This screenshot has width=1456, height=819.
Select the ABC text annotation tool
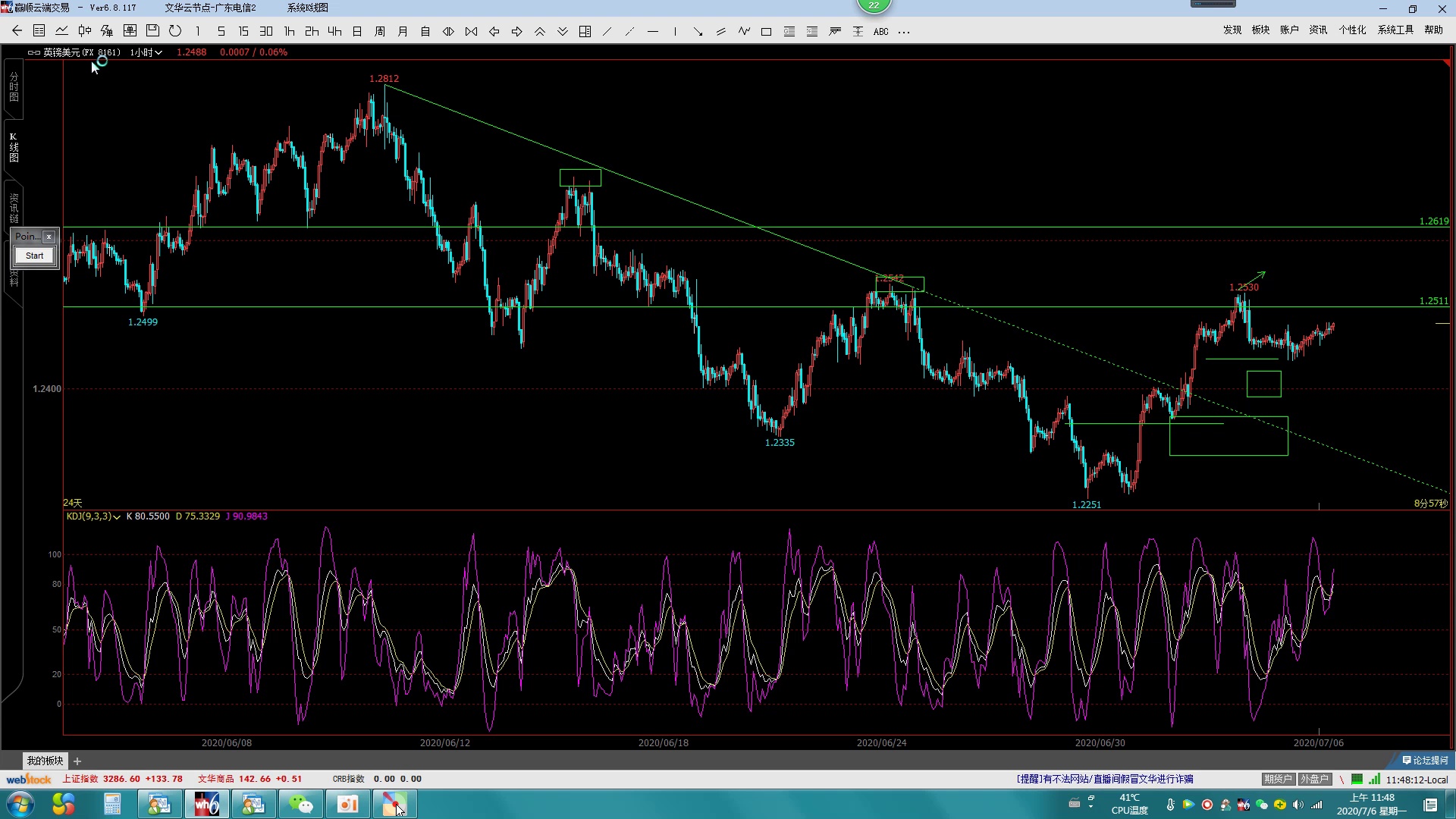[x=880, y=32]
